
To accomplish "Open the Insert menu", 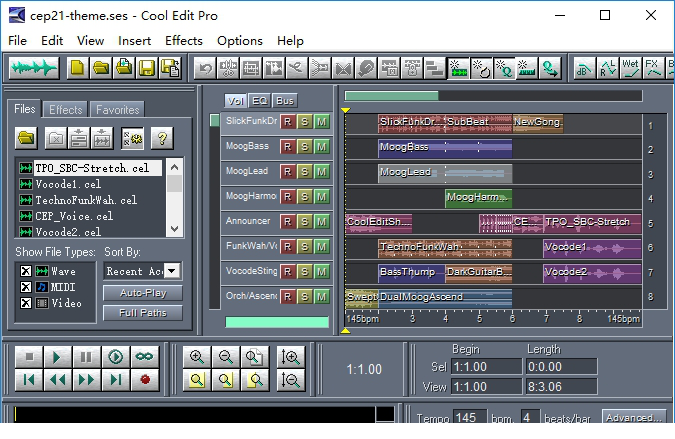I will point(134,41).
